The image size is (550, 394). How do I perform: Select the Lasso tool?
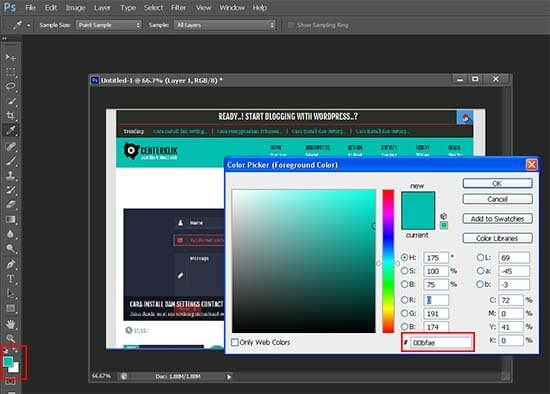tap(11, 86)
